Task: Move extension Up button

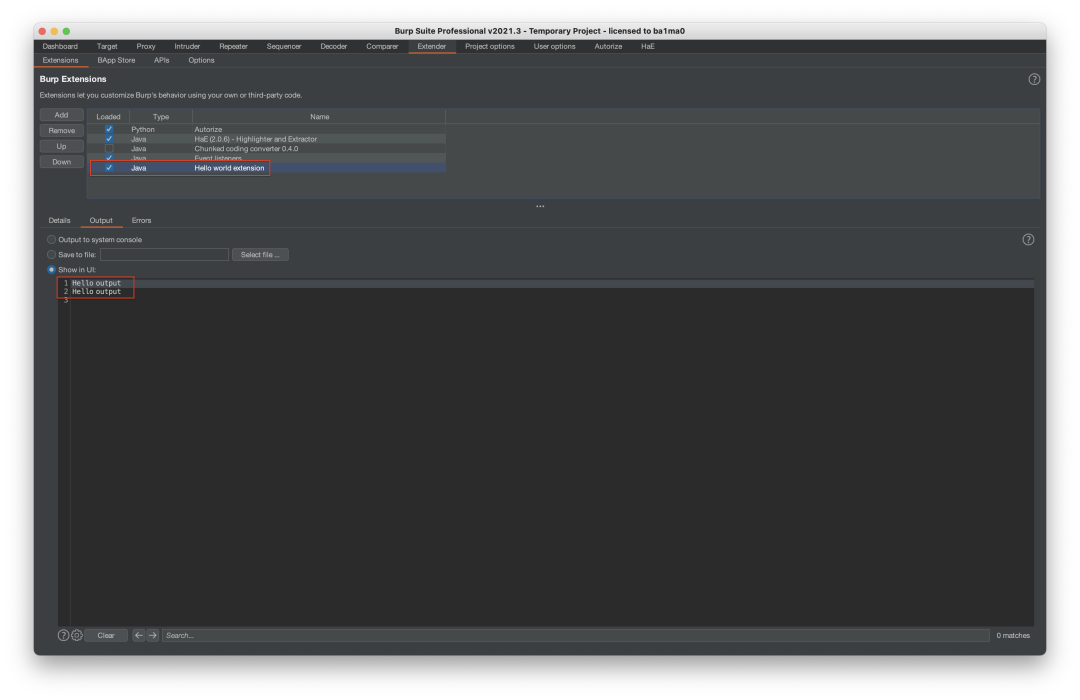Action: (62, 147)
